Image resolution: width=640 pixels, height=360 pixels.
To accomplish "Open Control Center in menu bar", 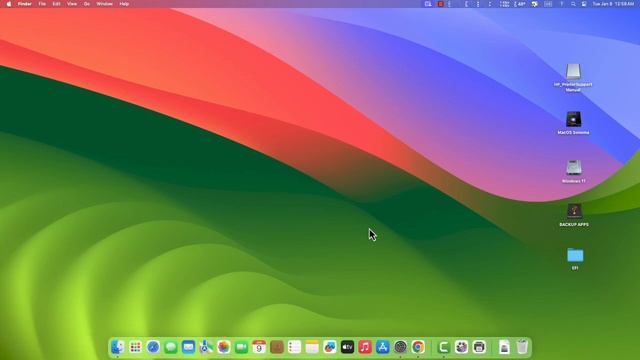I will click(584, 4).
